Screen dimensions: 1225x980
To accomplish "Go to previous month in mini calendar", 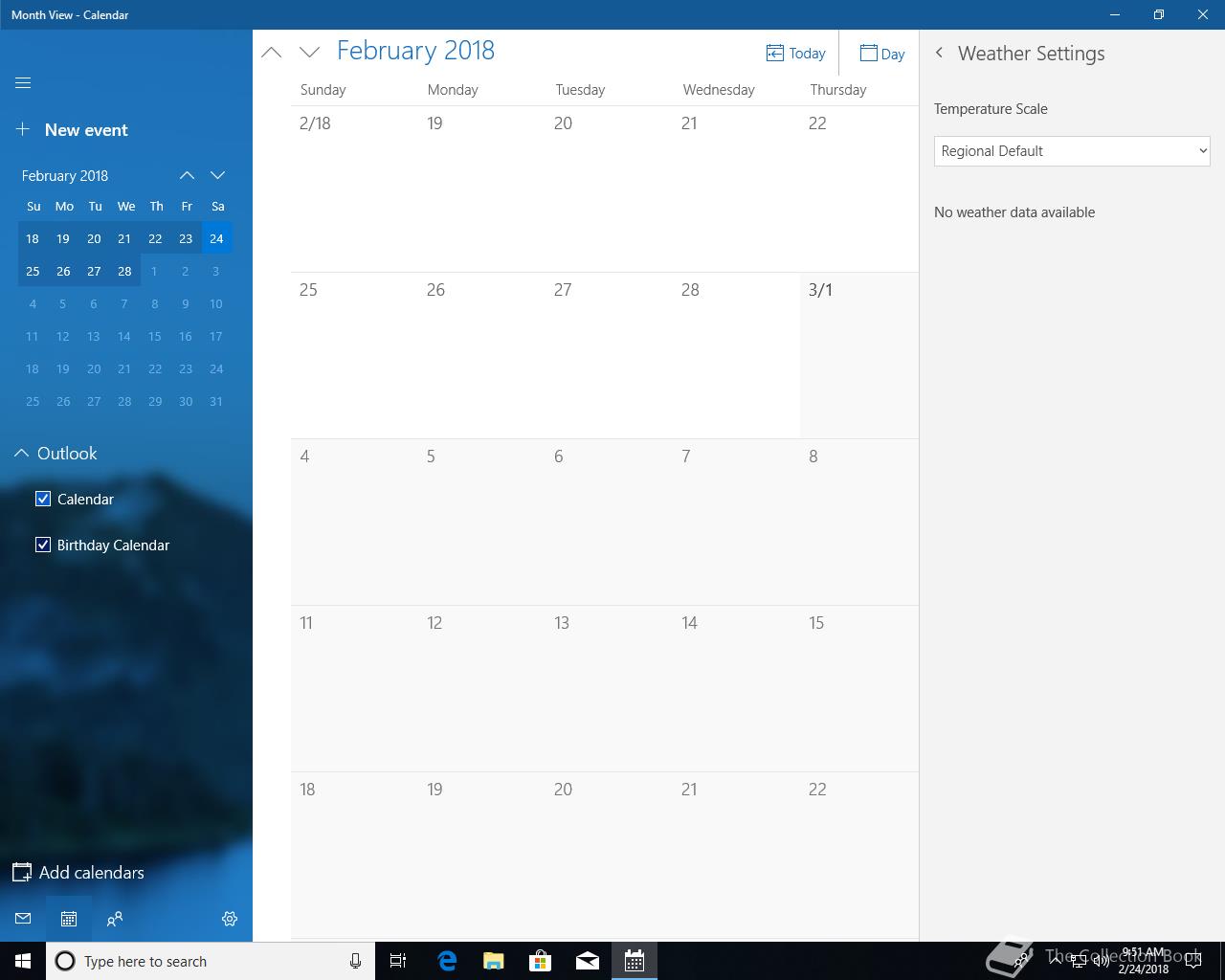I will 187,175.
